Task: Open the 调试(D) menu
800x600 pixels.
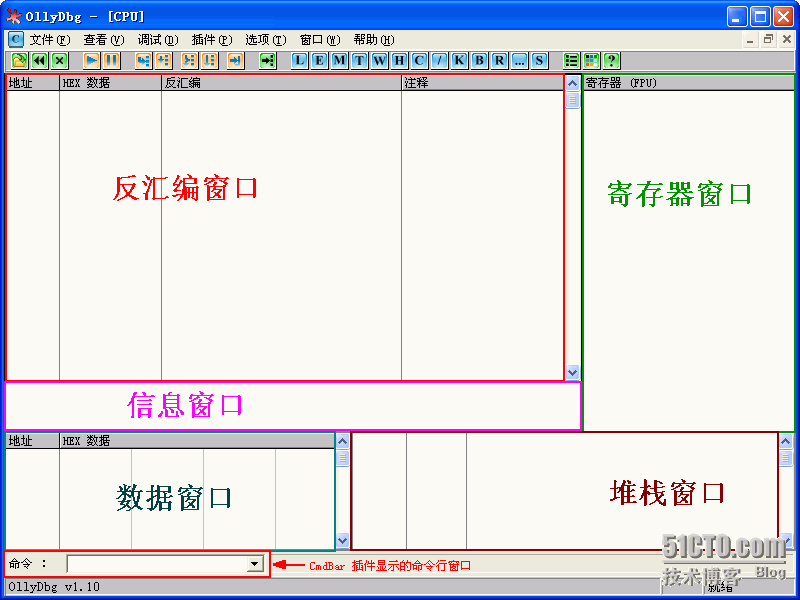Action: (158, 40)
